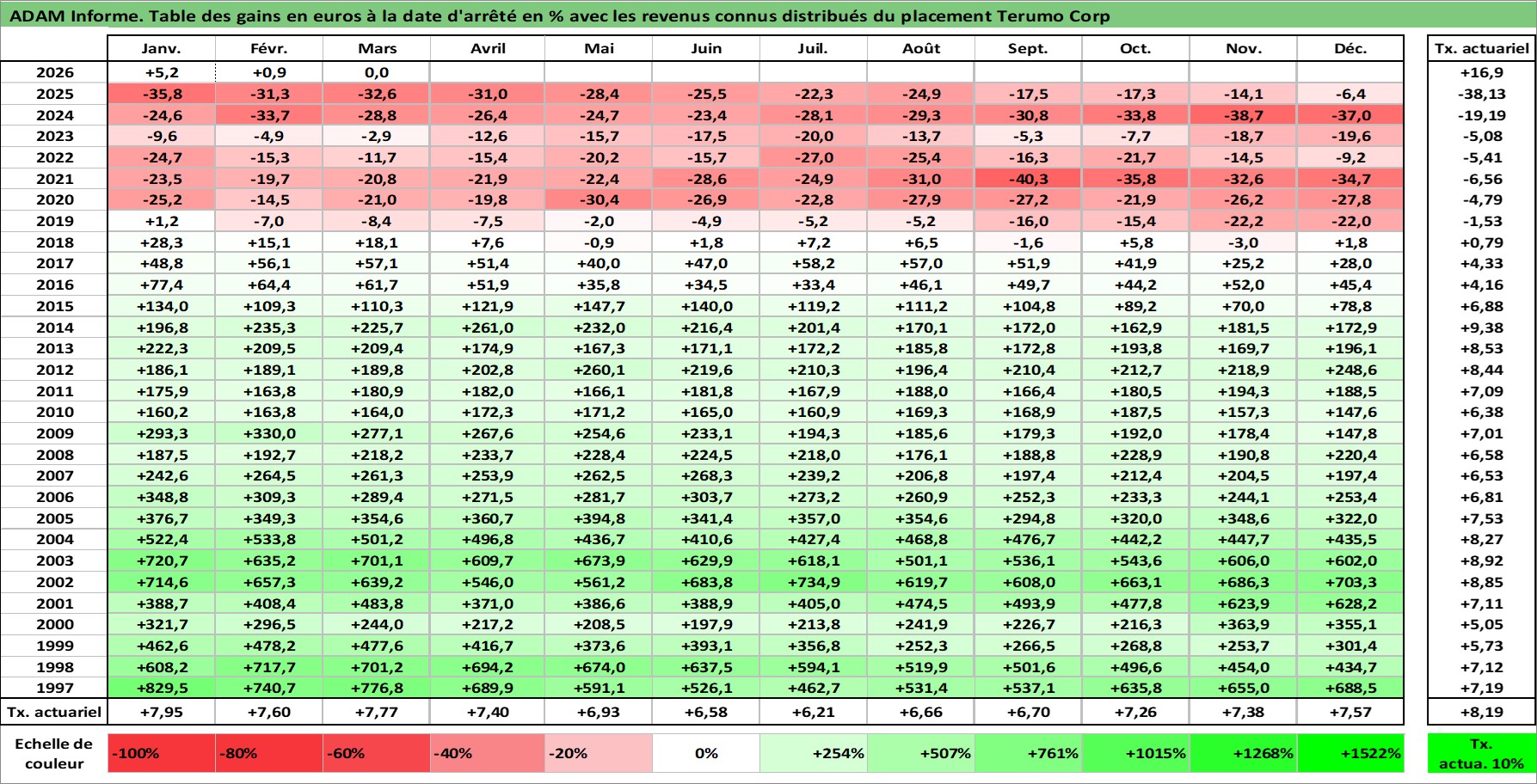Viewport: 1537px width, 784px height.
Task: Select the +1015% color scale swatch
Action: coord(1135,753)
